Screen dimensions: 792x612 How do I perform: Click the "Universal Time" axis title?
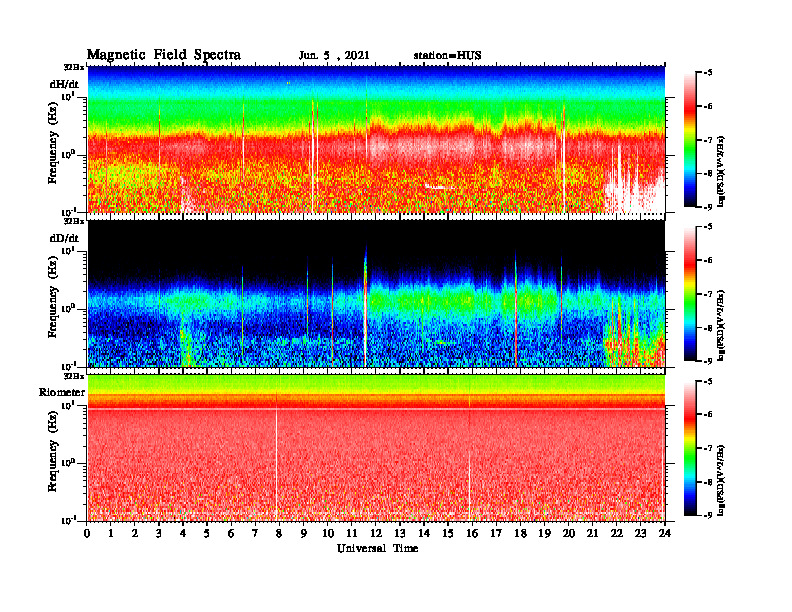tap(378, 548)
